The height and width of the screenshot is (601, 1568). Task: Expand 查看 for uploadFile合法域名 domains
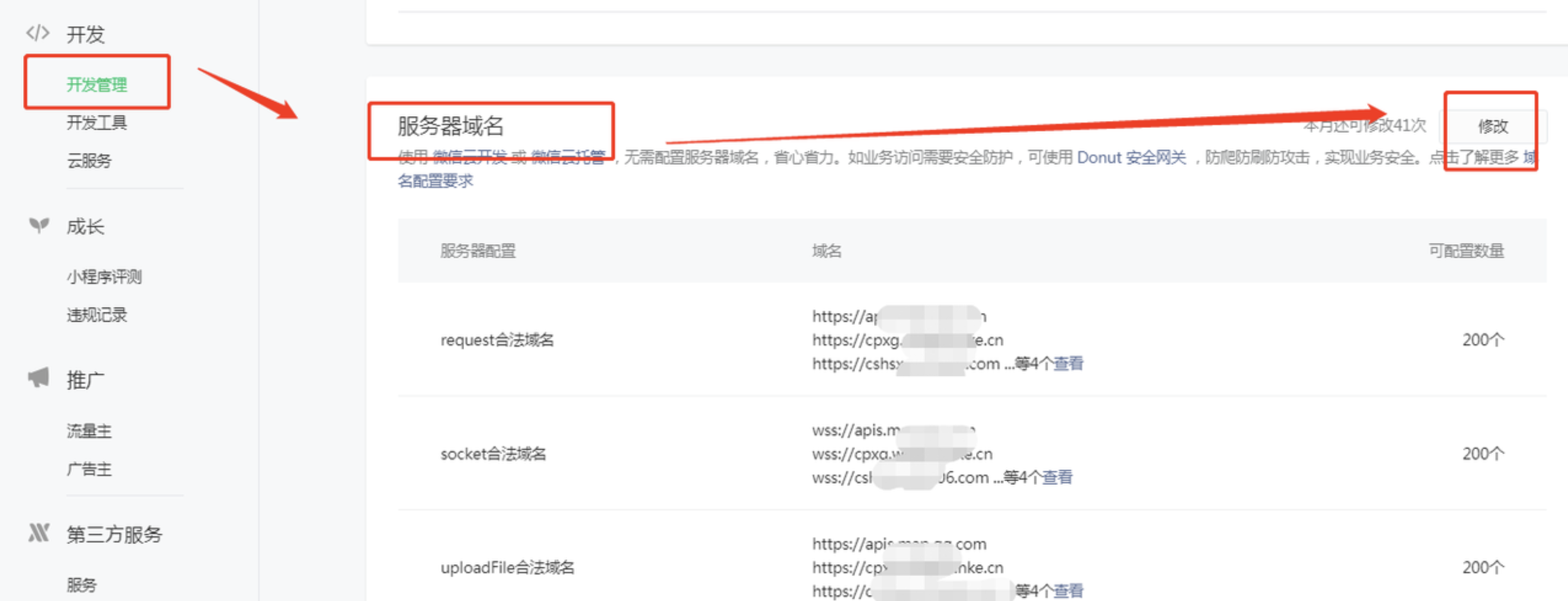1068,590
